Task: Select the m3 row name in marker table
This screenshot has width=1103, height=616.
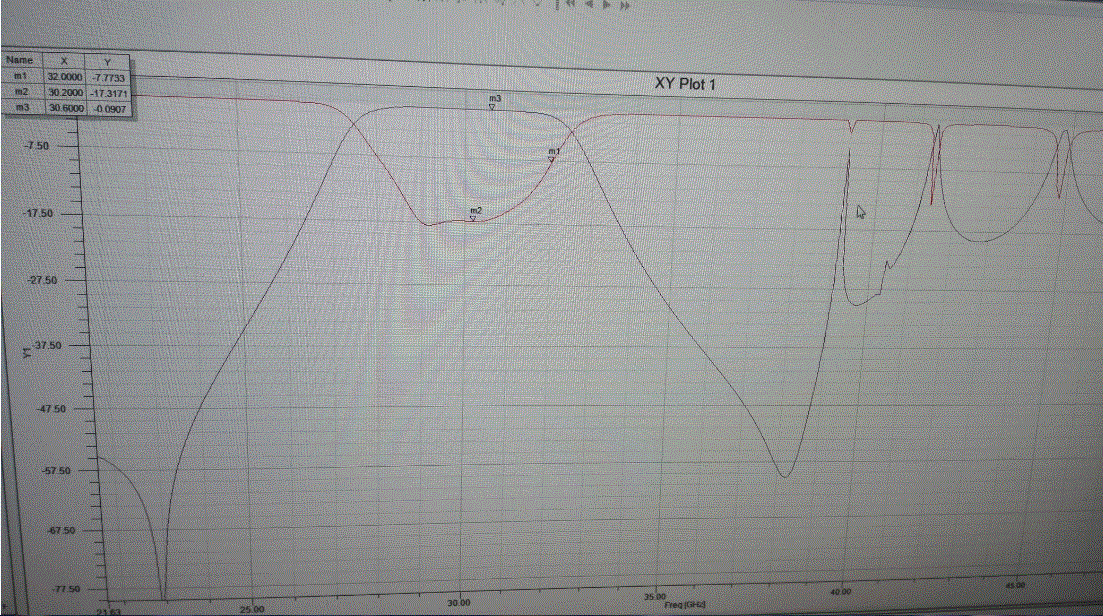Action: (22, 107)
